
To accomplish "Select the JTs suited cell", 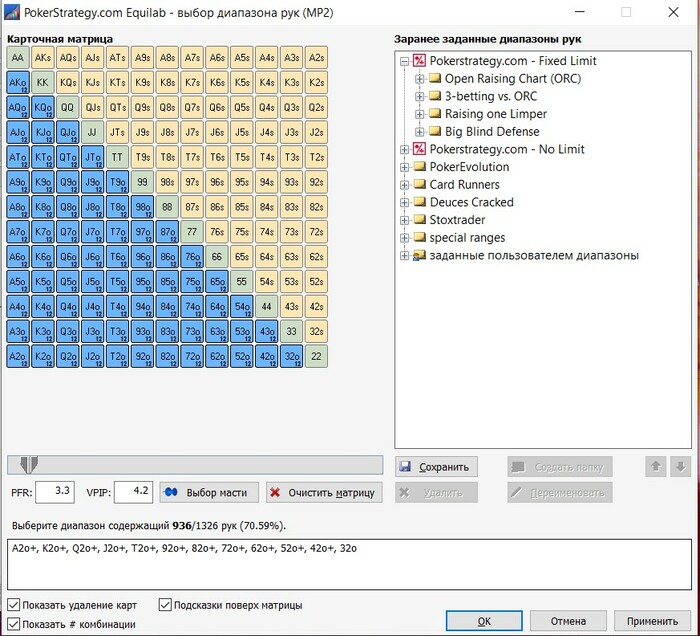I will [x=117, y=133].
